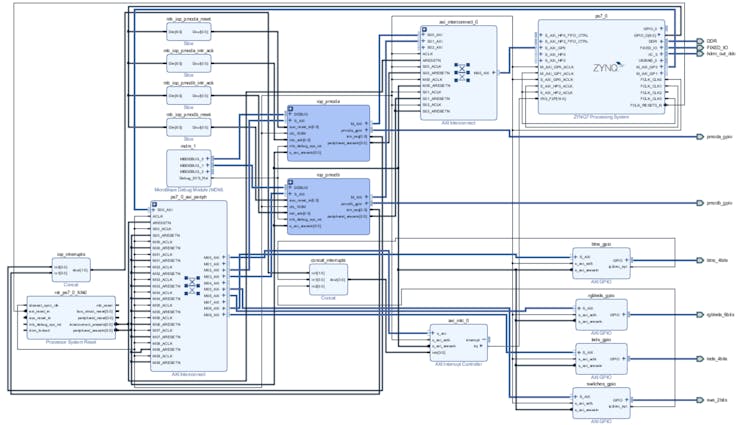Select the btns_4bits output port symbol
740x425 pixels.
(700, 260)
